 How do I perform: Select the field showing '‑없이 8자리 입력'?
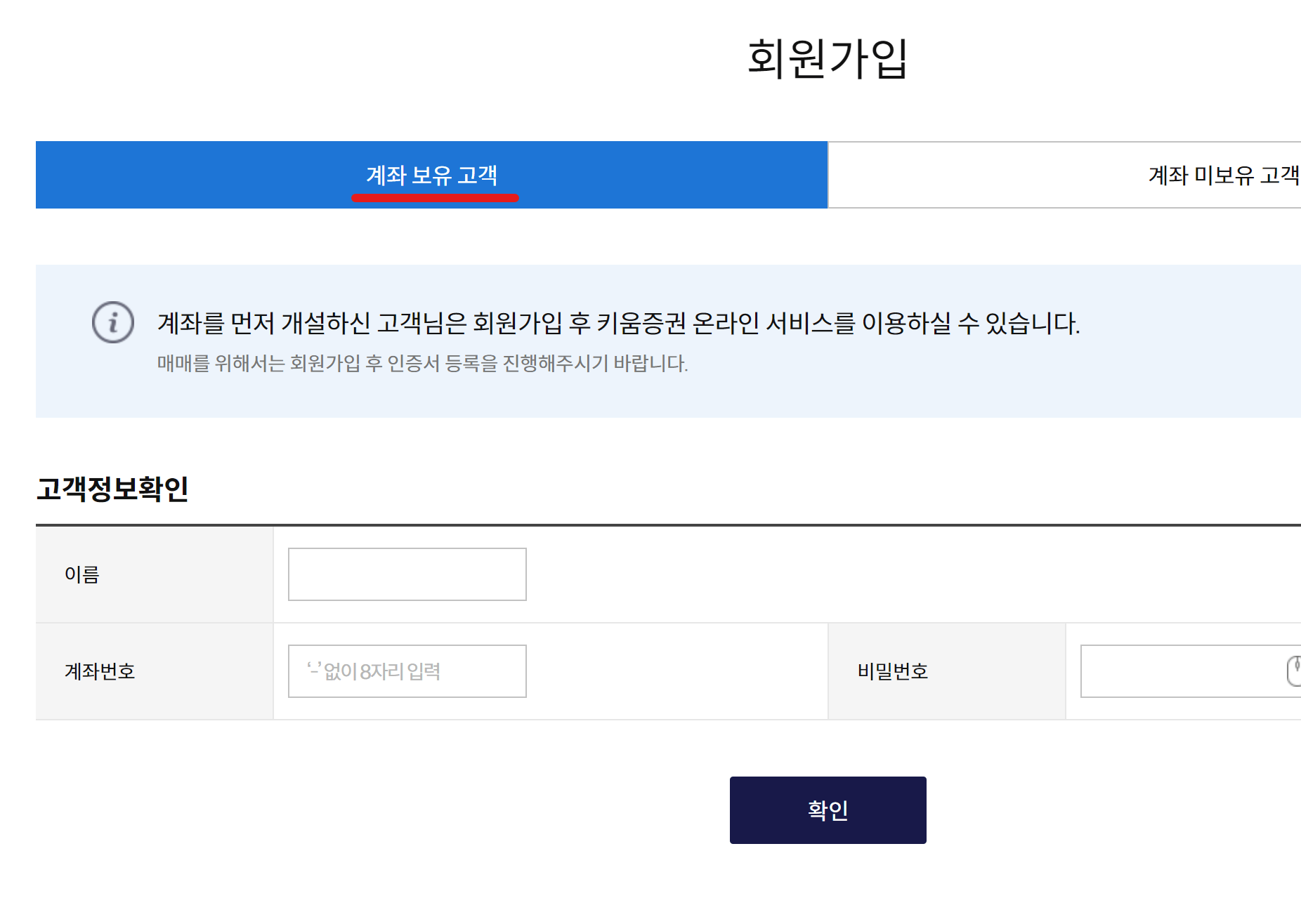click(406, 671)
